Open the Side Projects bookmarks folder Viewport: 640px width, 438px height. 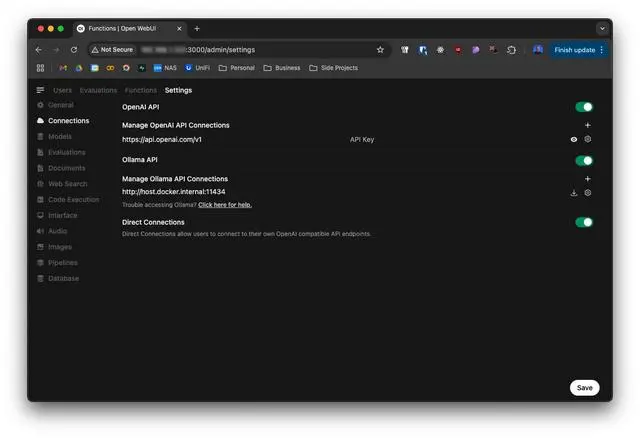point(333,68)
